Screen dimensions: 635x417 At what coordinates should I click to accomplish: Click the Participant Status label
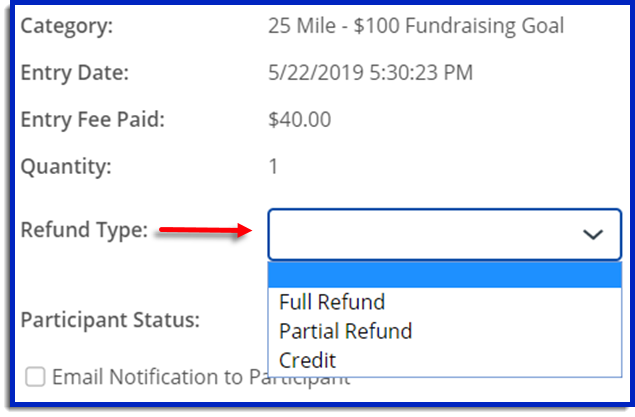click(x=110, y=320)
